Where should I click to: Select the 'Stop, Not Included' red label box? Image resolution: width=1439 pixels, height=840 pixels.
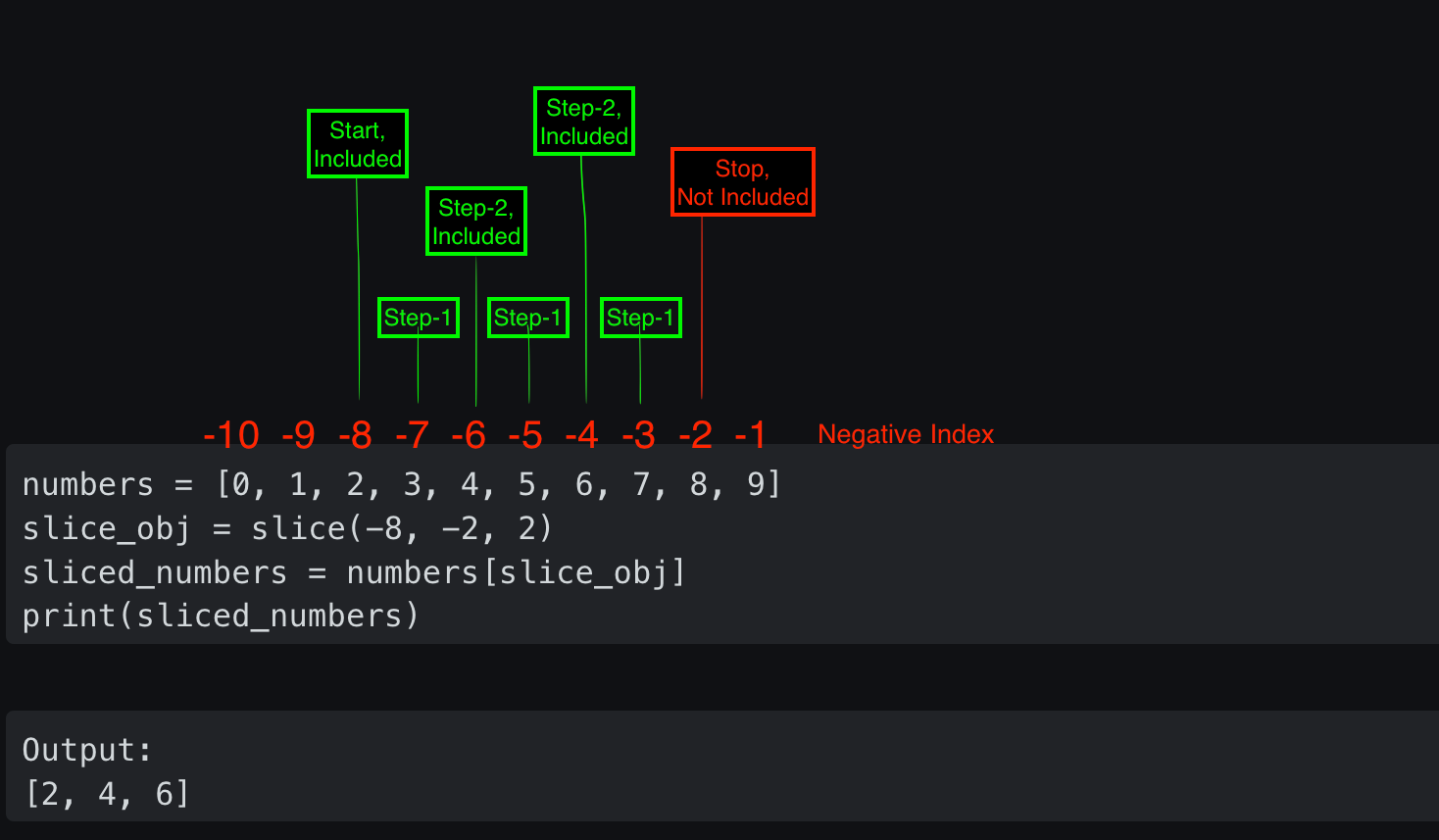(742, 181)
